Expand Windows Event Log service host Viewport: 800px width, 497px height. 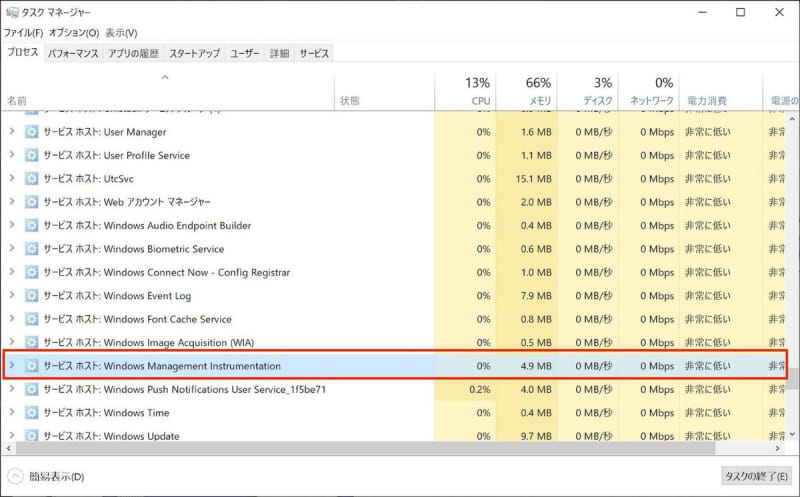click(12, 295)
